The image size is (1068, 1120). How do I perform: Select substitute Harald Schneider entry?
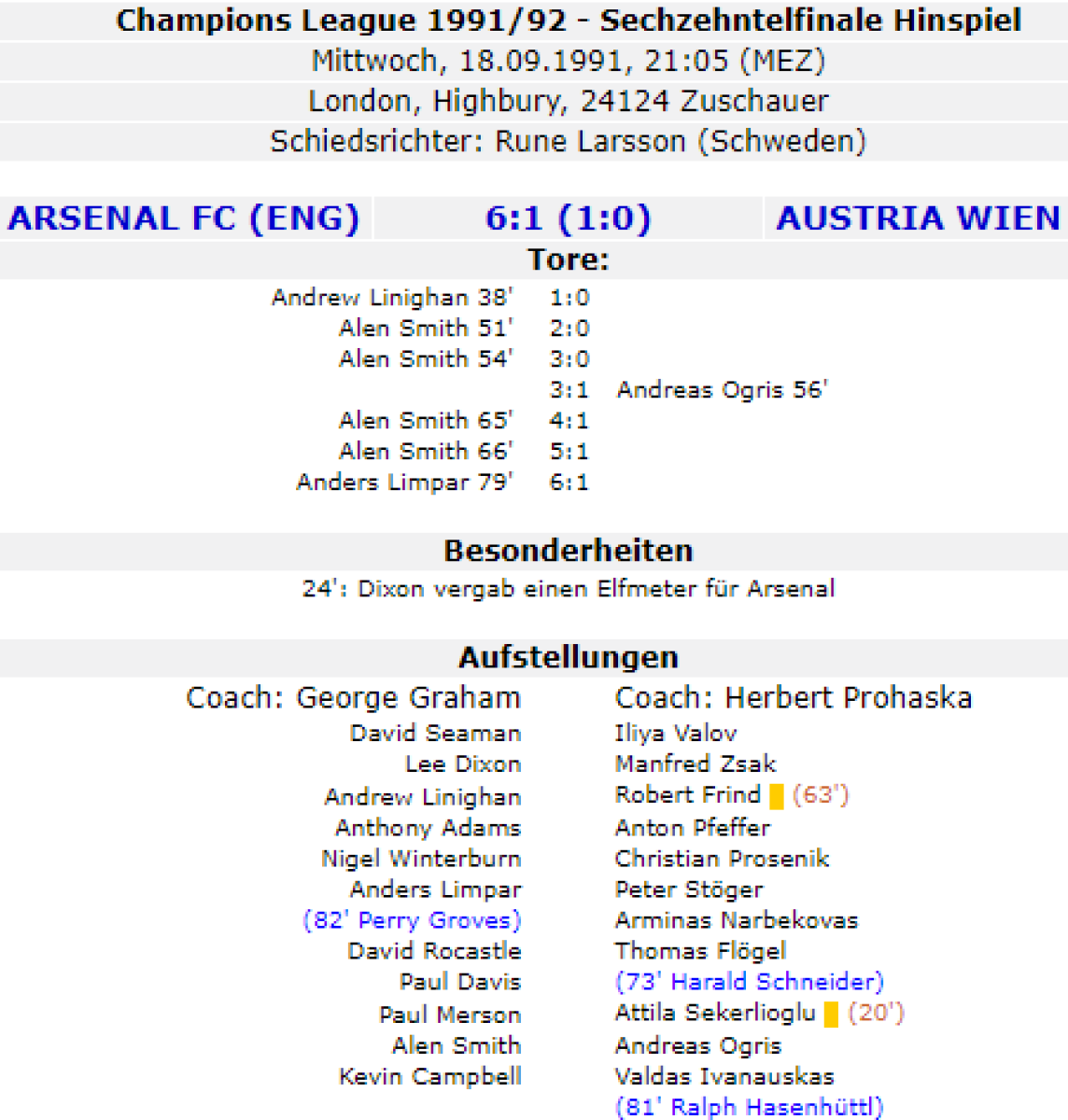pyautogui.click(x=749, y=982)
